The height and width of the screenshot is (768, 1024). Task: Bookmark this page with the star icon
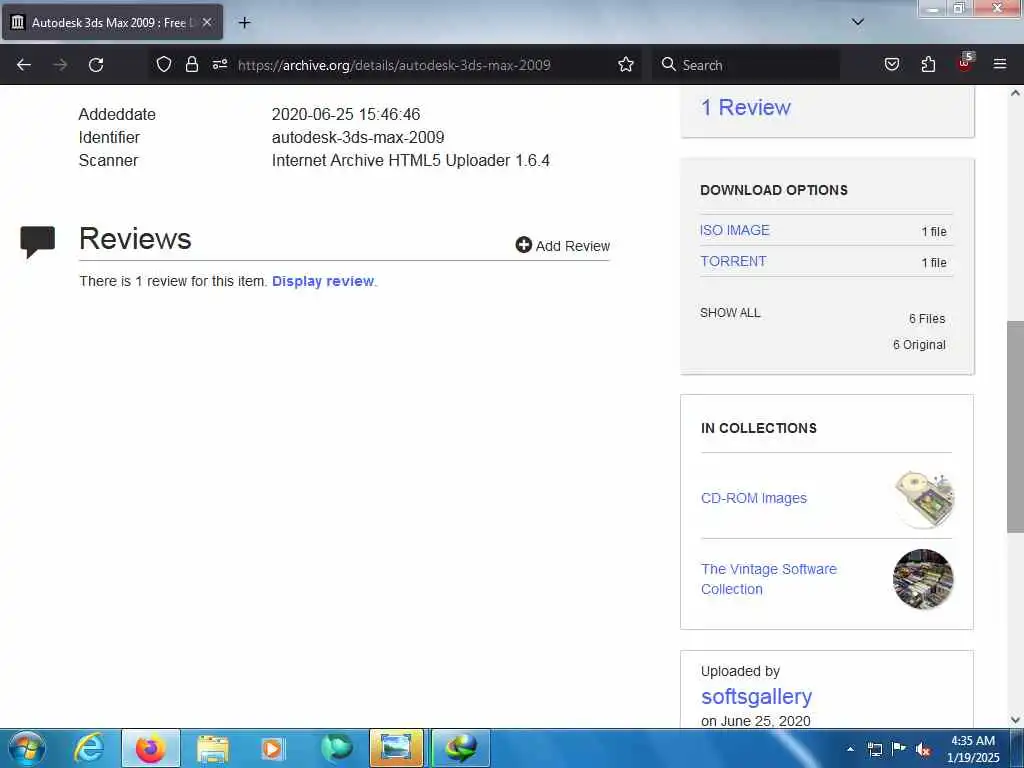[626, 64]
